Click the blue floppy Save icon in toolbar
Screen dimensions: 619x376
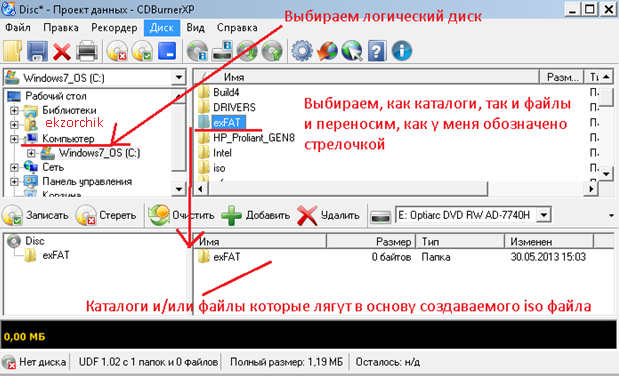pos(37,51)
